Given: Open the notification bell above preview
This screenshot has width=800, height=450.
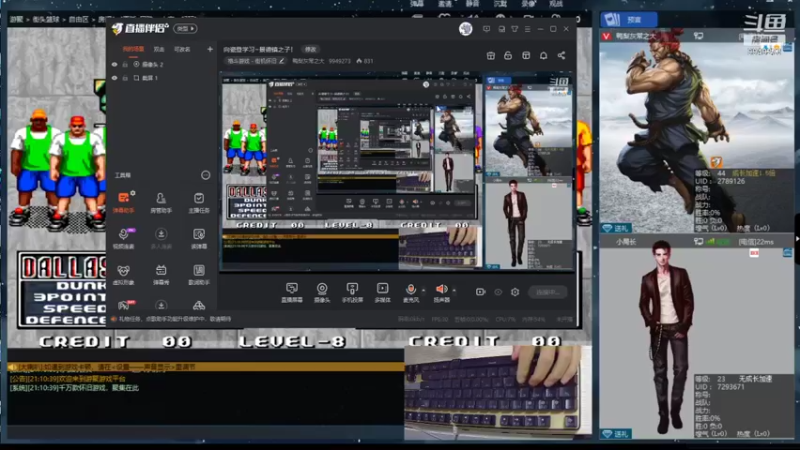Looking at the screenshot, I should pyautogui.click(x=544, y=56).
